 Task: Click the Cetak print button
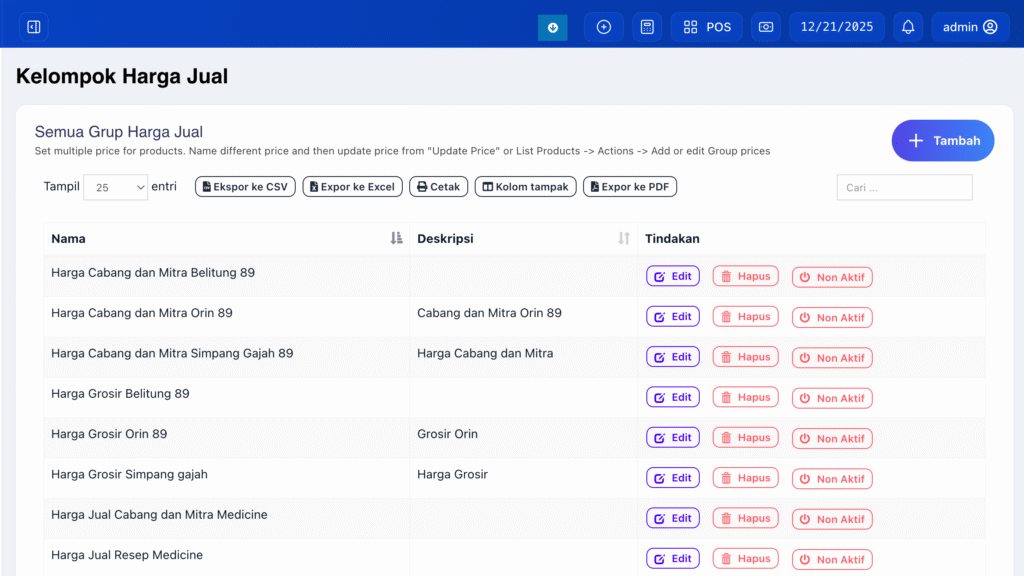[438, 187]
